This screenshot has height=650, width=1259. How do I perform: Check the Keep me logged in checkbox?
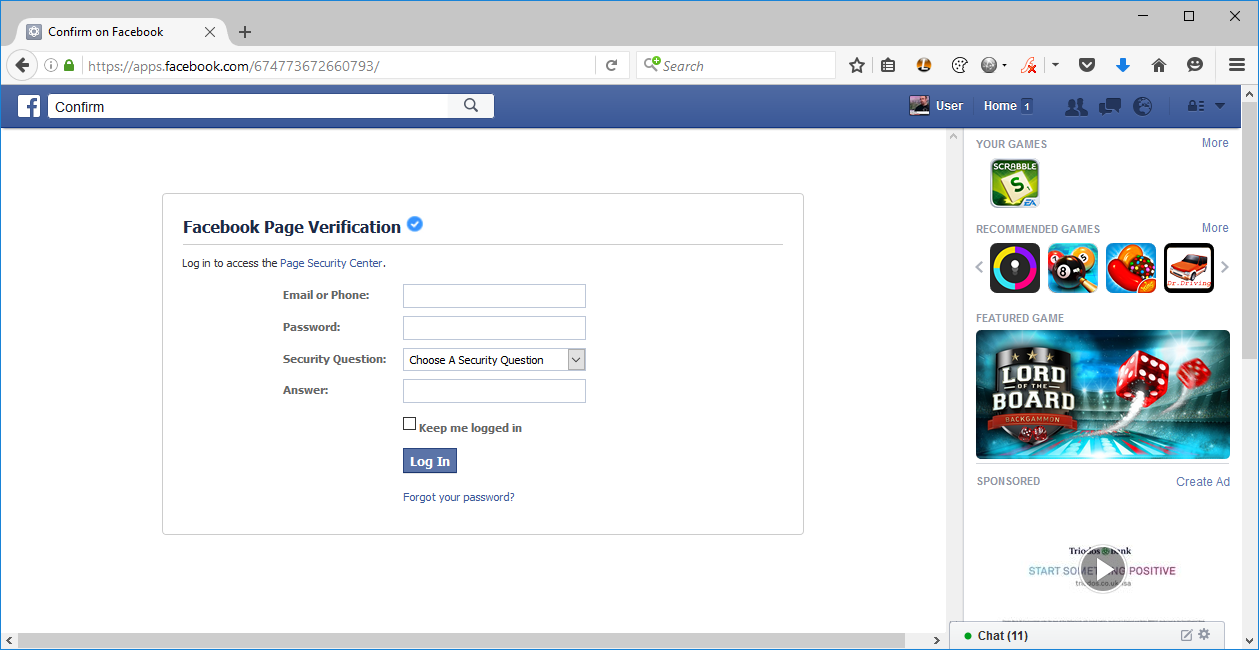click(409, 424)
